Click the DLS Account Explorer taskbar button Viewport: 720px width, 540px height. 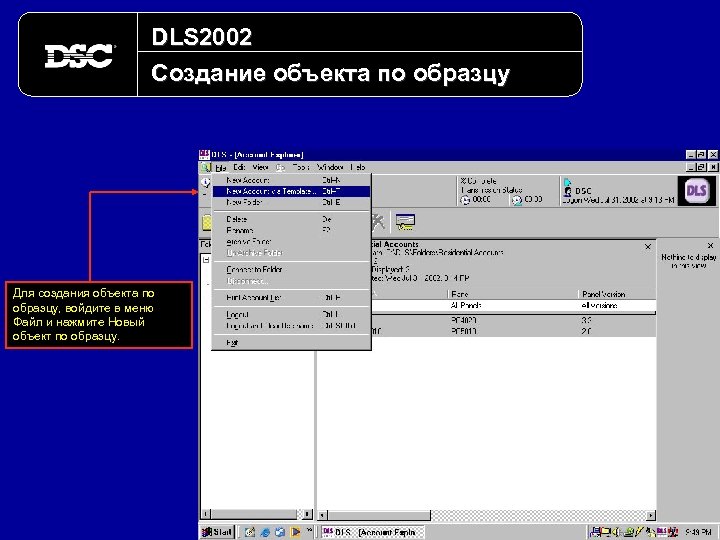pos(373,532)
